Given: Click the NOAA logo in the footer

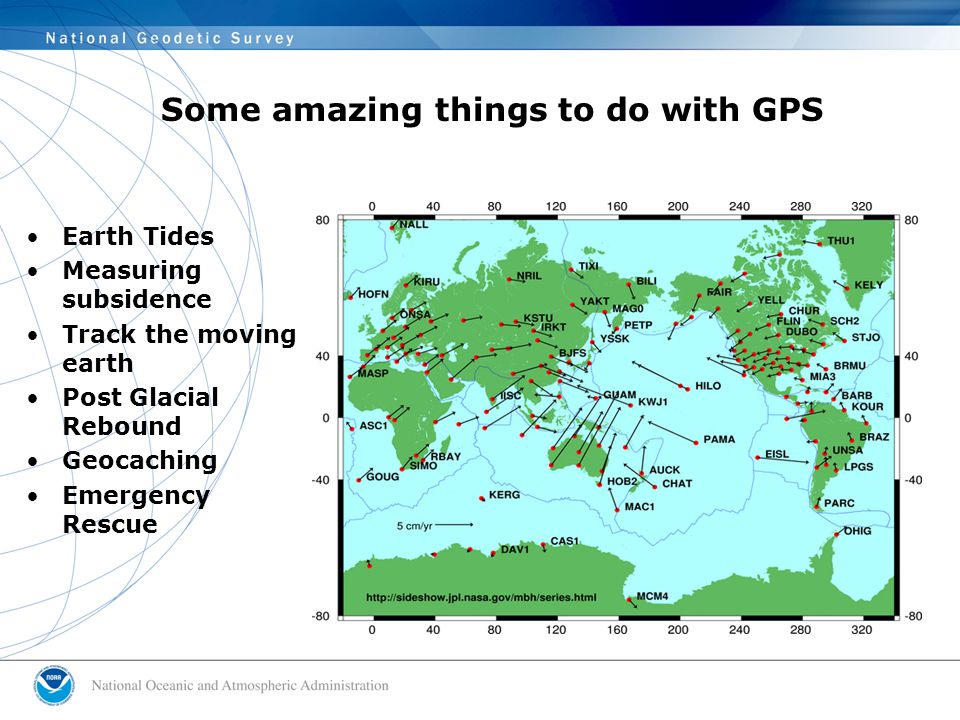Looking at the screenshot, I should [x=54, y=686].
